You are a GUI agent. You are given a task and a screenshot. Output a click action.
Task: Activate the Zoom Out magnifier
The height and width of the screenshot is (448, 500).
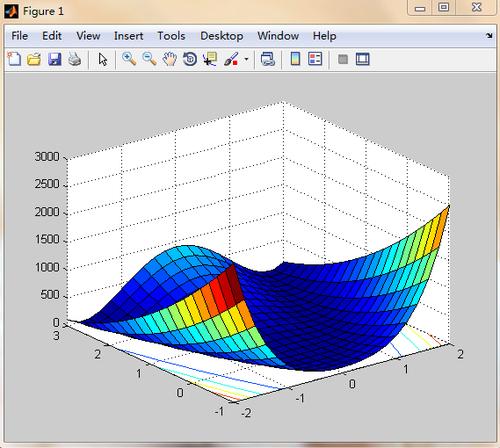pos(149,59)
